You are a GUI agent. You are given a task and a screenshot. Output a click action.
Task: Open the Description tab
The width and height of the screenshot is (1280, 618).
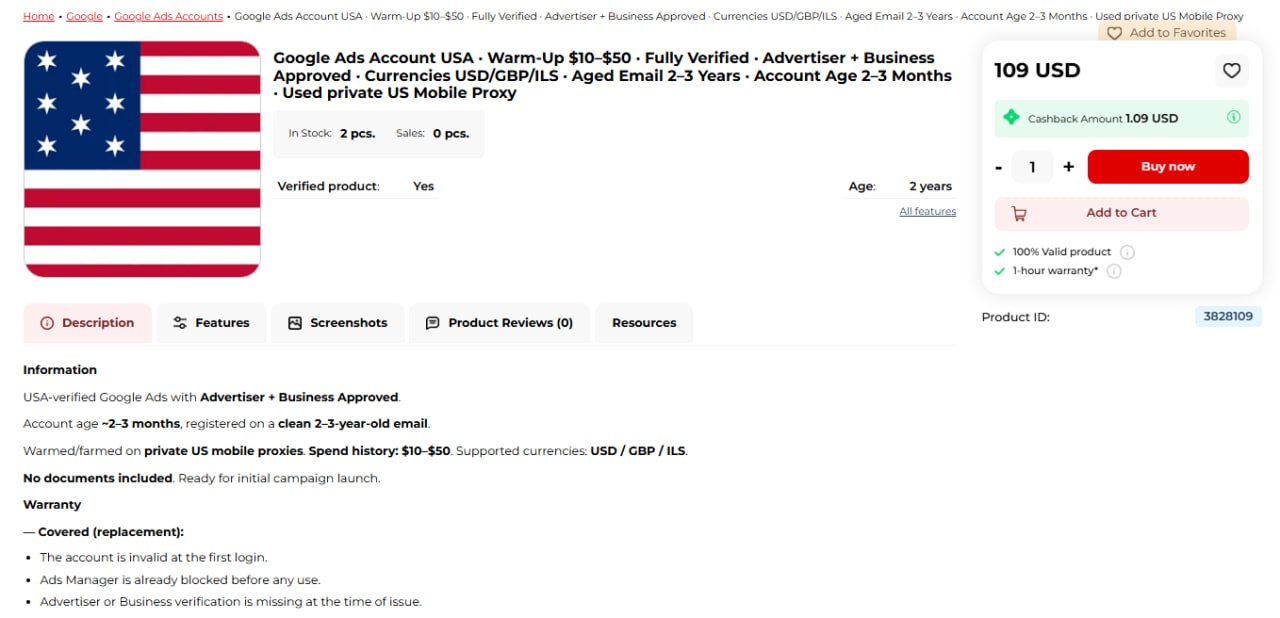point(88,323)
